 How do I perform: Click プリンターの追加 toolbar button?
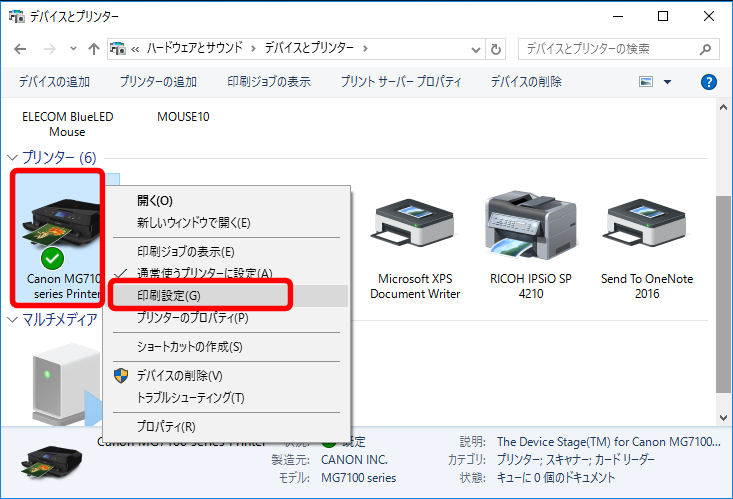click(x=158, y=82)
